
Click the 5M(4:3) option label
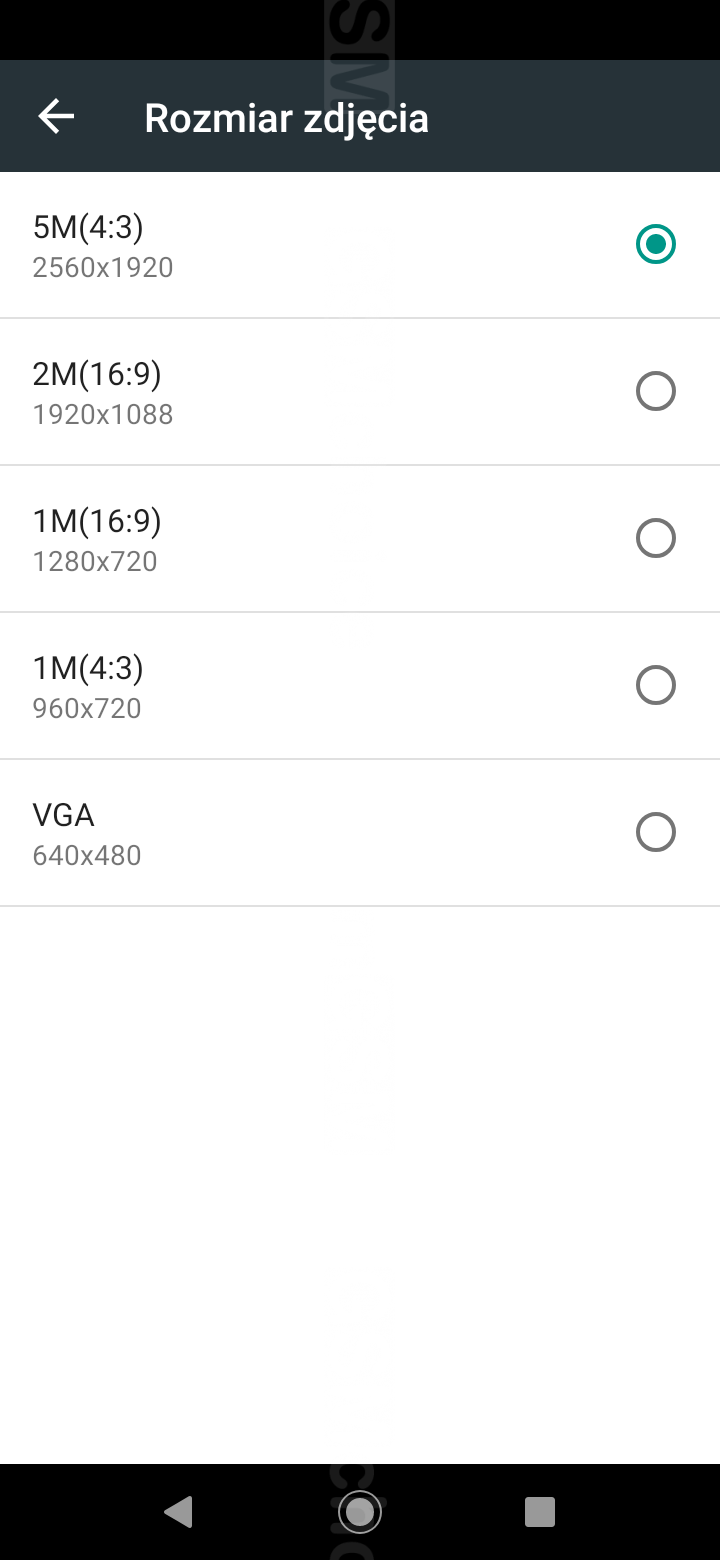click(x=88, y=227)
